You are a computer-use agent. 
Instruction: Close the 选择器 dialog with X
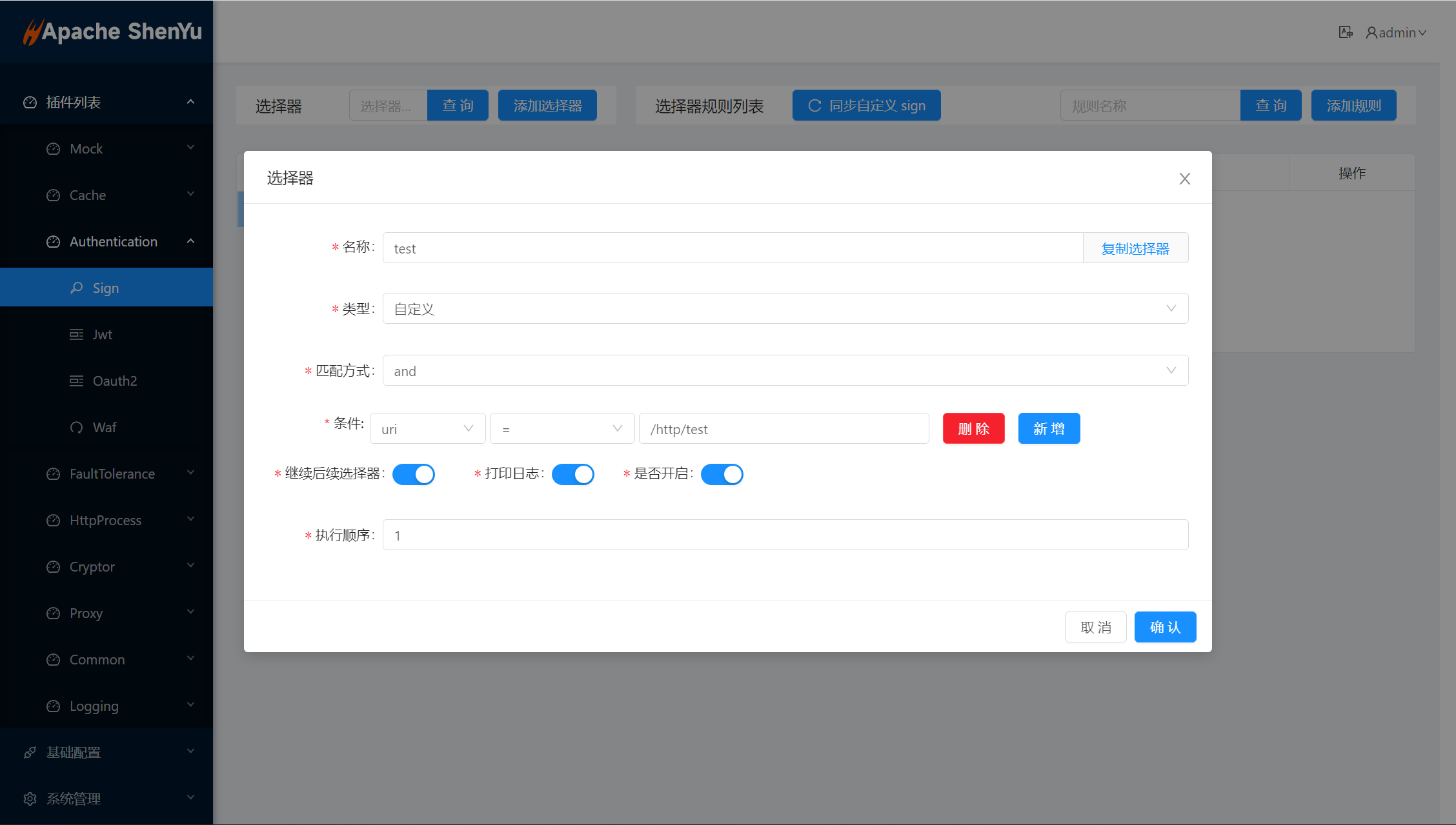point(1184,179)
